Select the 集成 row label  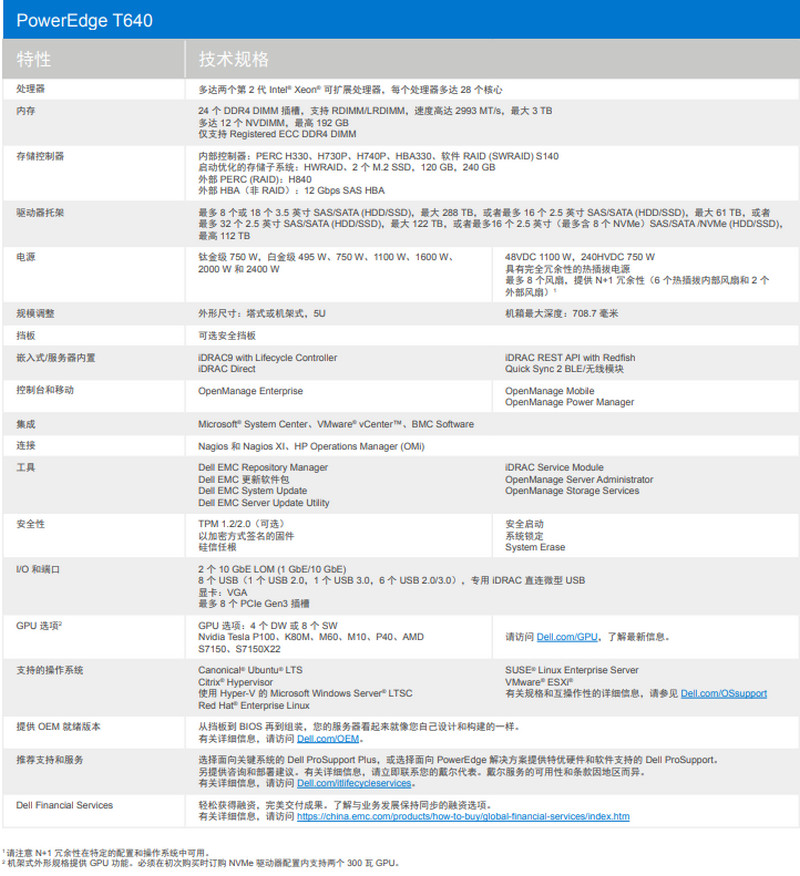[26, 424]
